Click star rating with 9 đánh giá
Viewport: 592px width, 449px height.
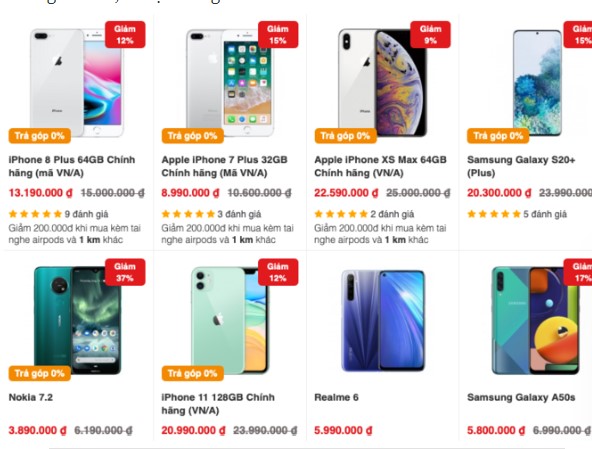(59, 214)
